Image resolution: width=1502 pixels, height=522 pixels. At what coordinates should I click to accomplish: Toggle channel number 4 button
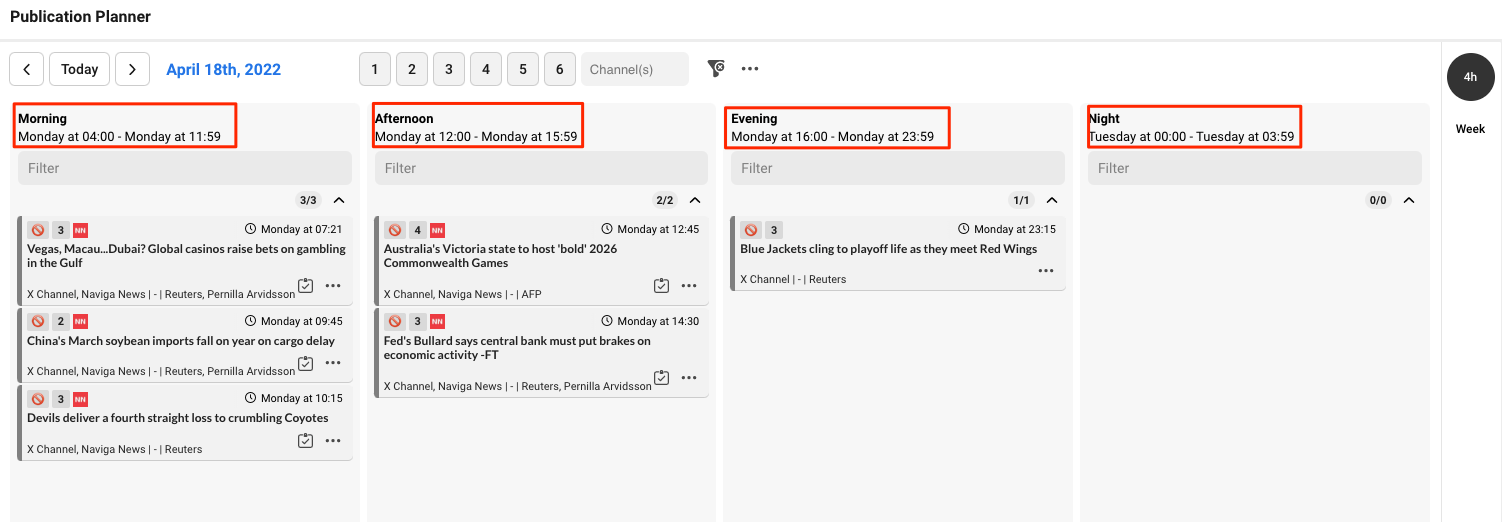point(486,69)
